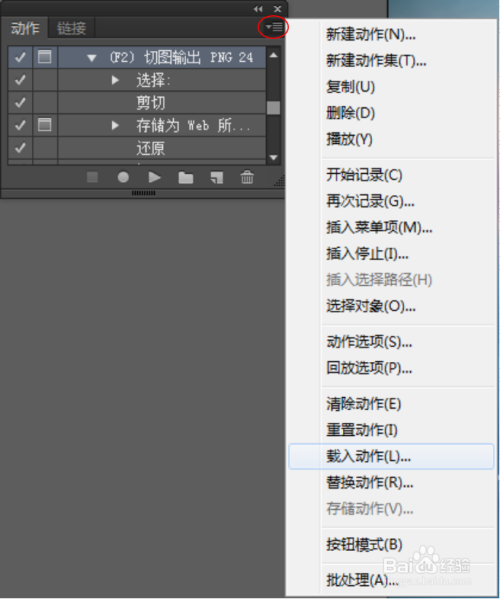Screen dimensions: 500x599
Task: Toggle checkmark for the 剪切 step
Action: (20, 102)
